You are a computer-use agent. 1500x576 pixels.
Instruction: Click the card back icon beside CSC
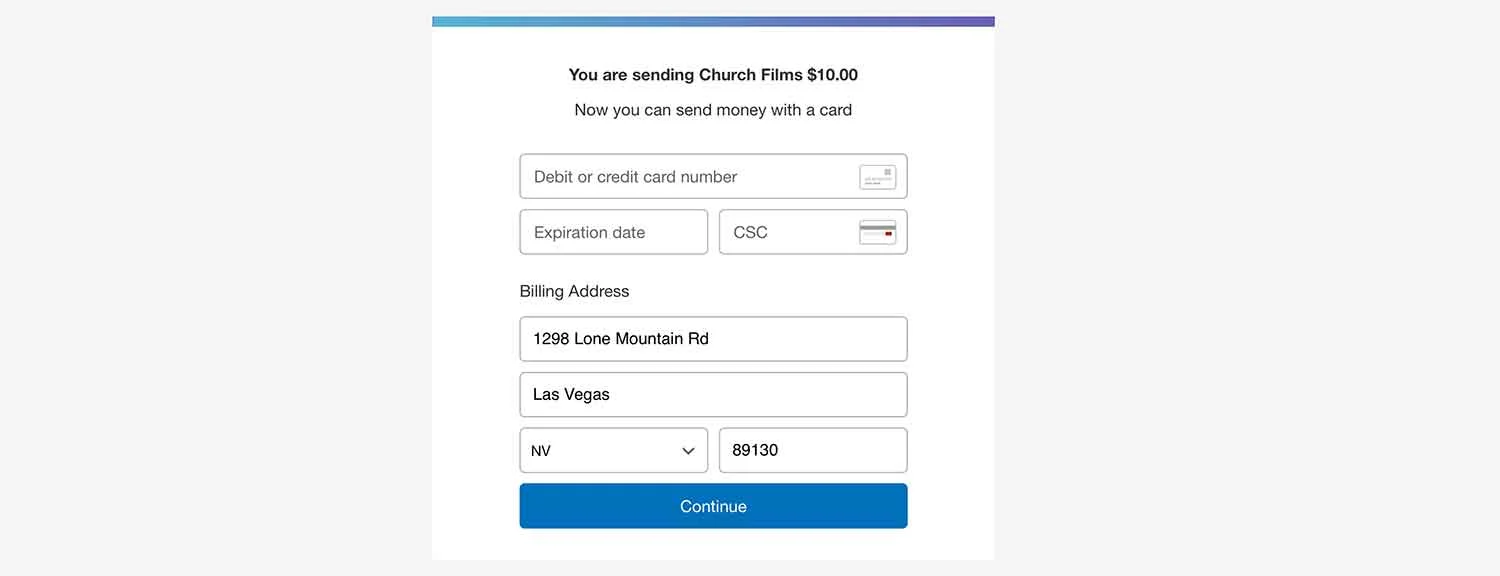pos(878,233)
